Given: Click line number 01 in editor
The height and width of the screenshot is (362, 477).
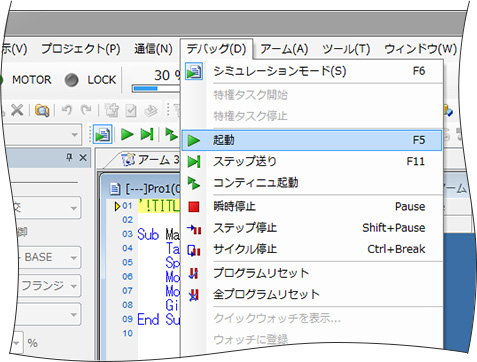Looking at the screenshot, I should pos(127,206).
